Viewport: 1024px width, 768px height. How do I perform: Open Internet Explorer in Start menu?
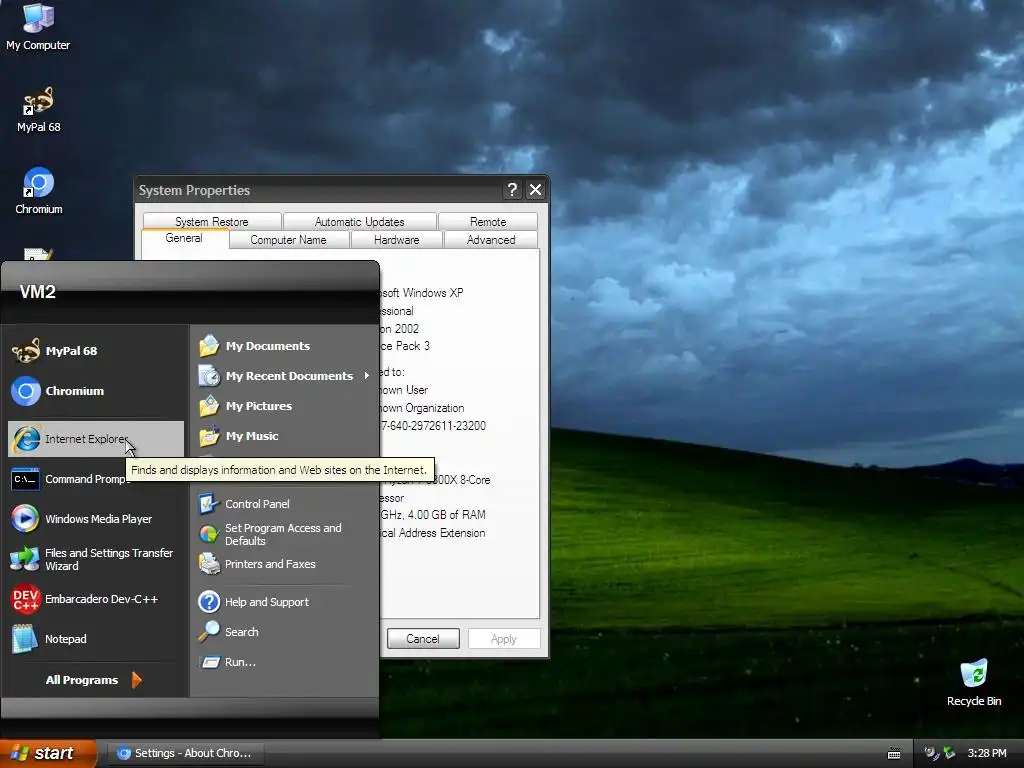coord(95,439)
